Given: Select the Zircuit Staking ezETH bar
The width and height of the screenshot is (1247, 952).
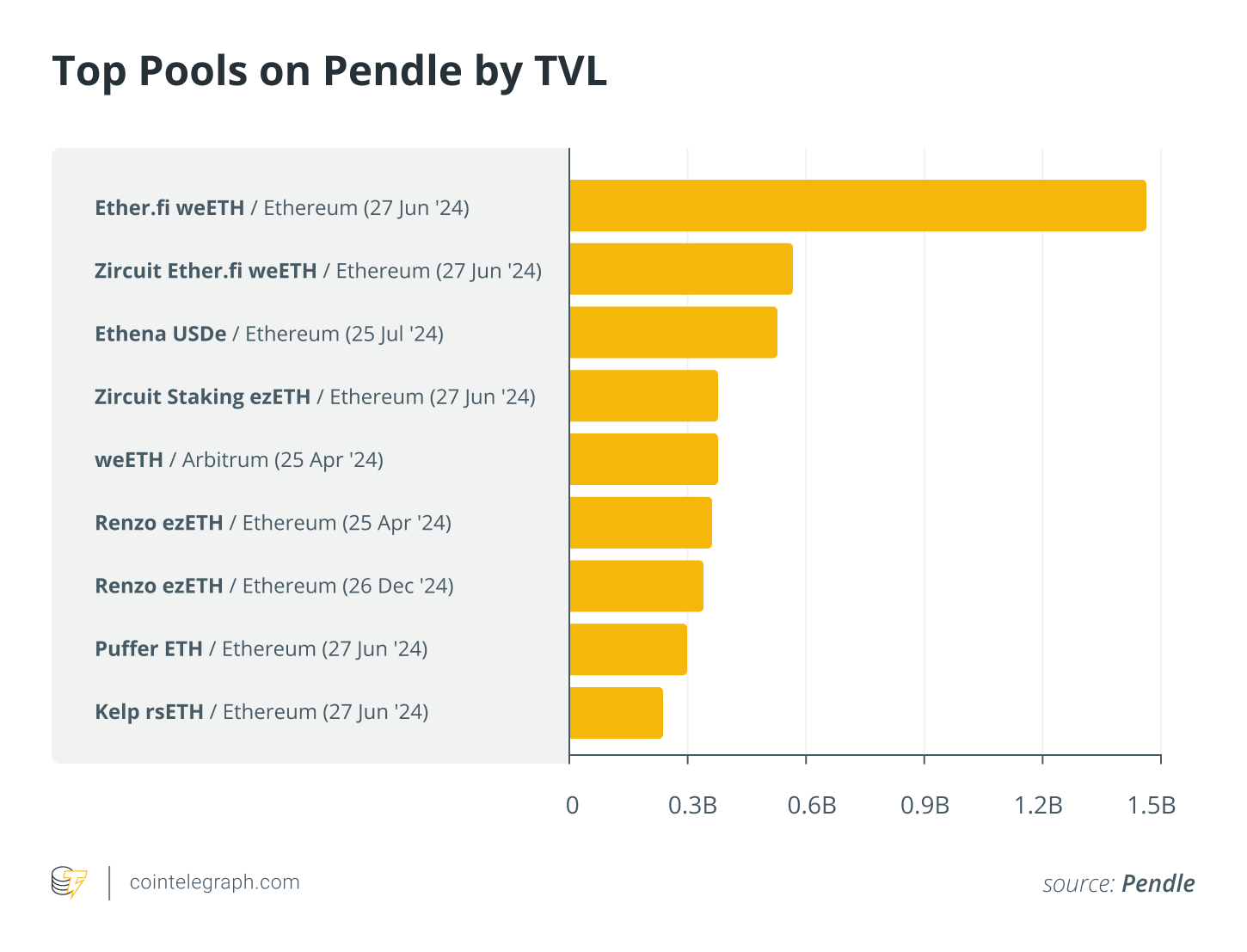Looking at the screenshot, I should [x=643, y=396].
